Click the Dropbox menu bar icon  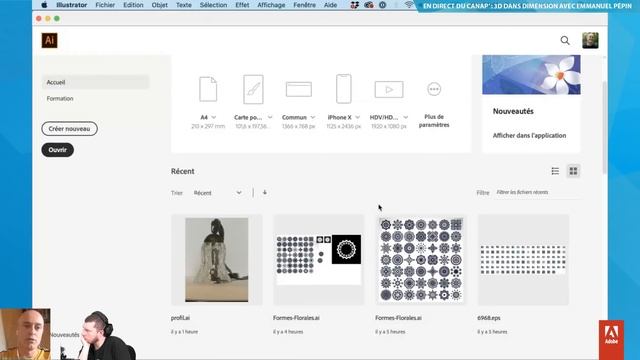(355, 5)
